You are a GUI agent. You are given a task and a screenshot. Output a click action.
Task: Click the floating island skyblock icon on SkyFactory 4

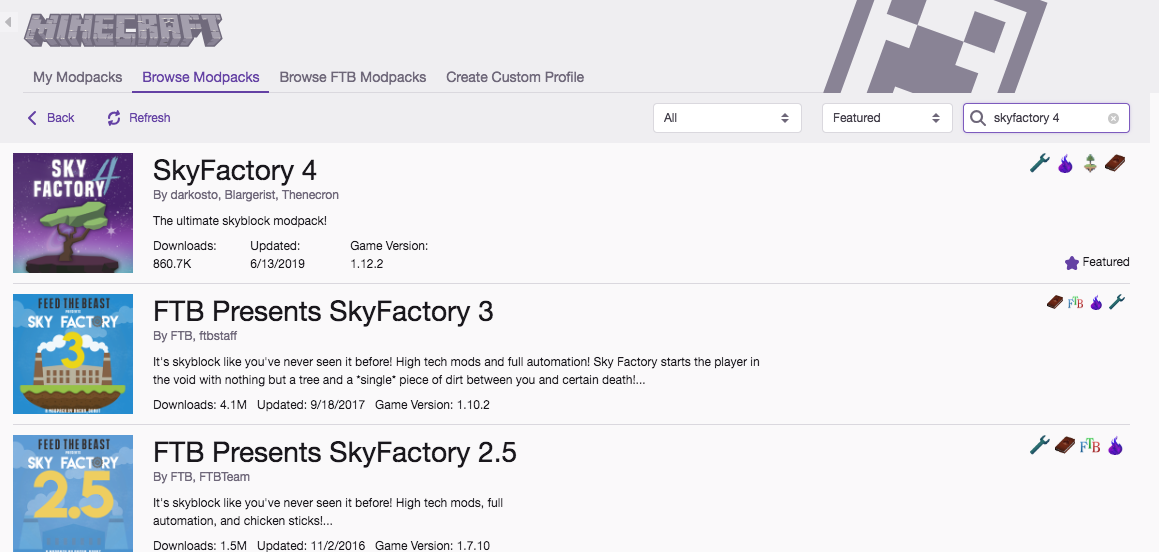(1090, 163)
